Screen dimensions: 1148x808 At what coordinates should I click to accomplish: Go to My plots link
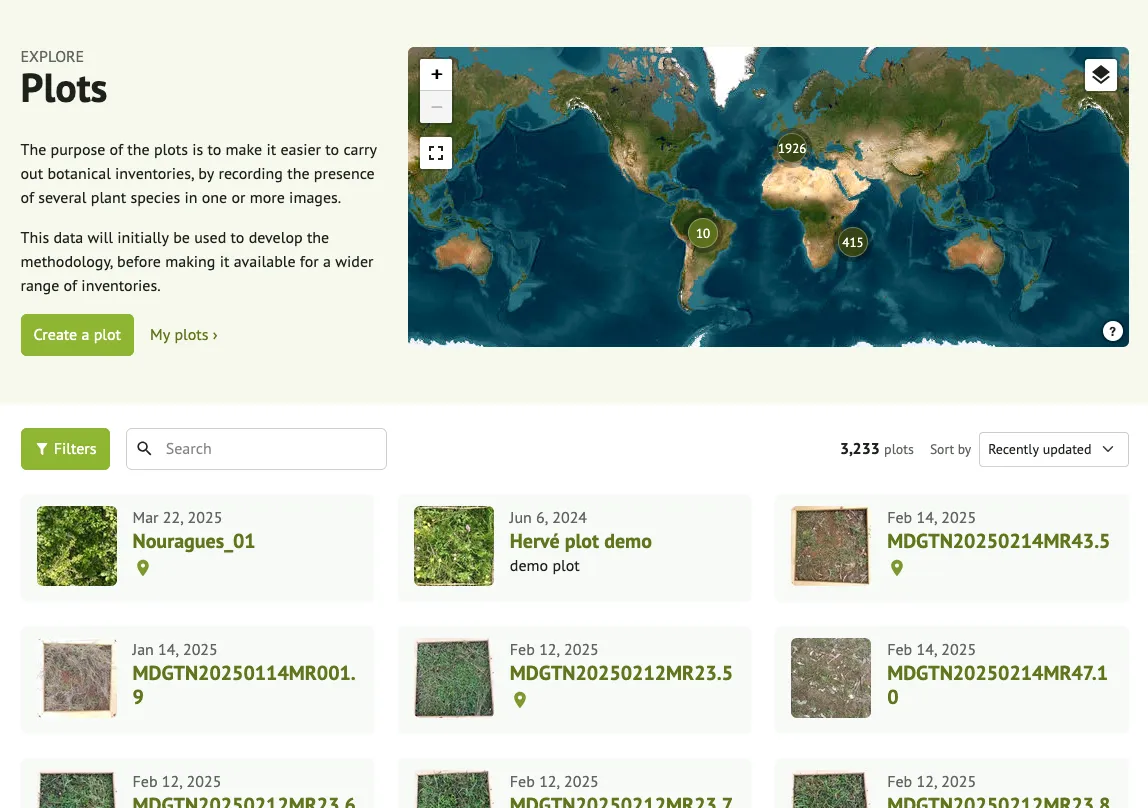[x=183, y=335]
